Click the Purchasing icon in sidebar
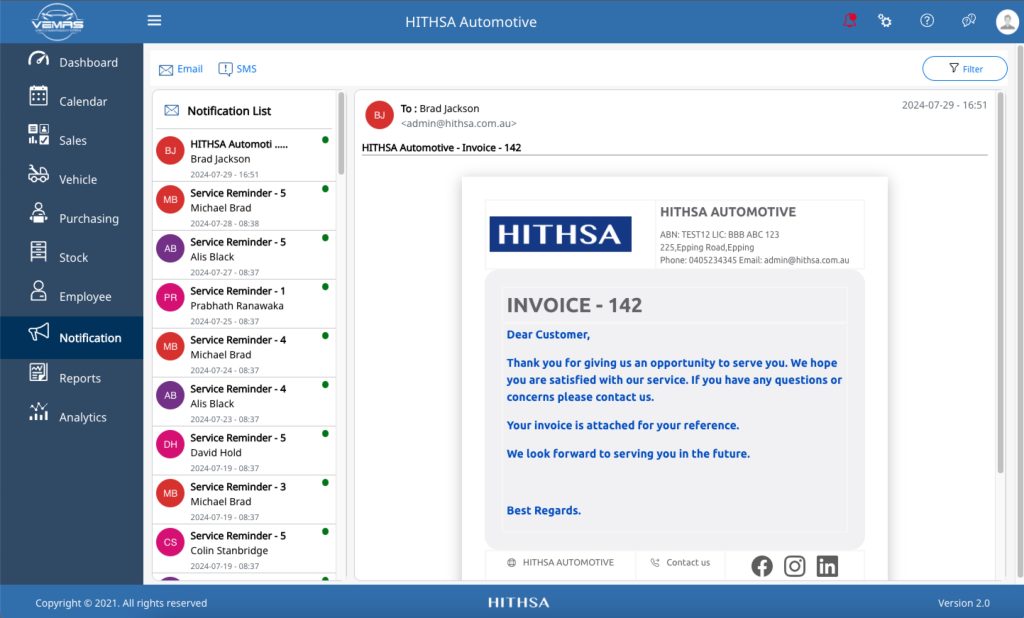Image resolution: width=1024 pixels, height=618 pixels. pos(39,213)
